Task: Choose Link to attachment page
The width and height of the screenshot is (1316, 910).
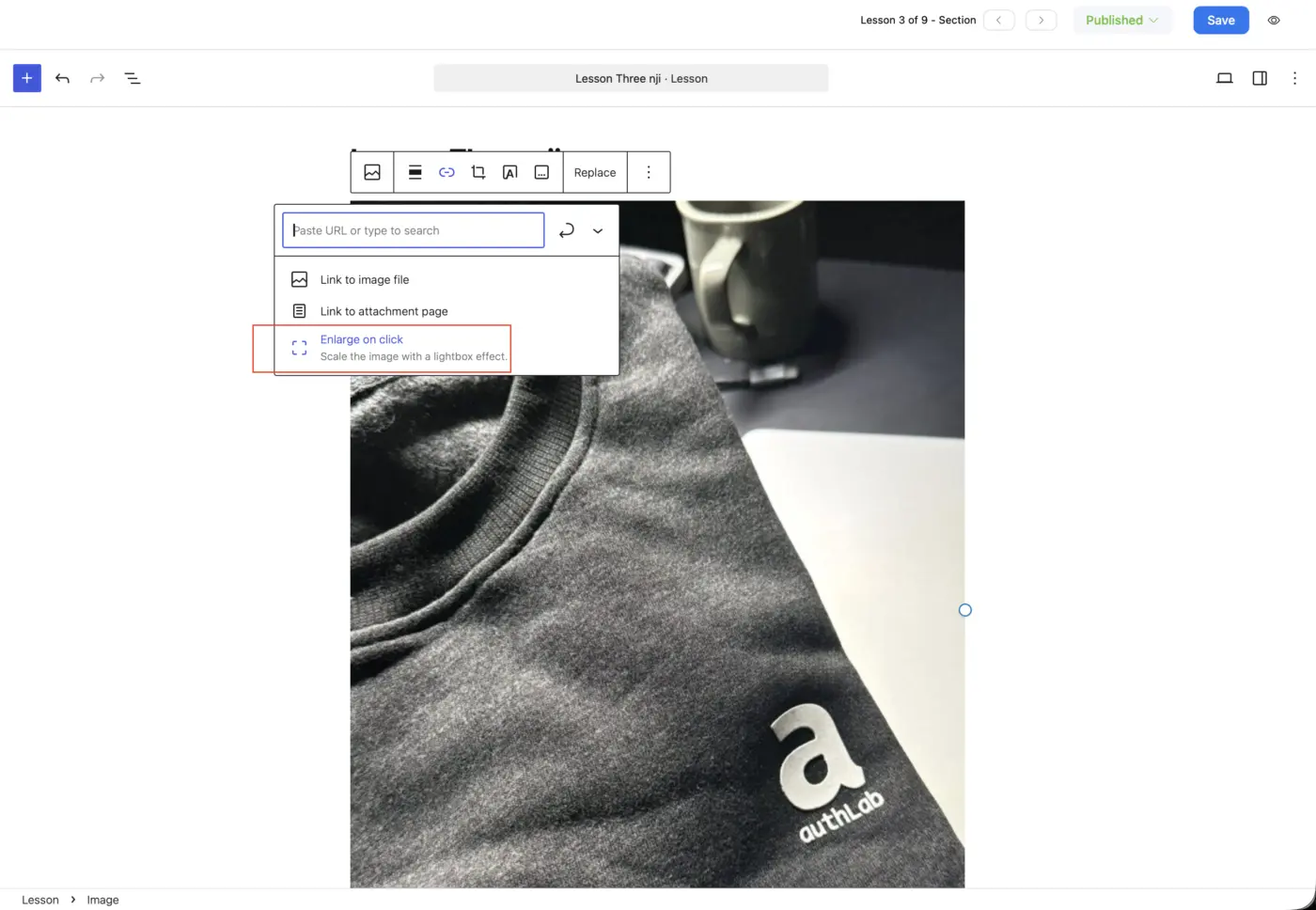Action: point(446,311)
